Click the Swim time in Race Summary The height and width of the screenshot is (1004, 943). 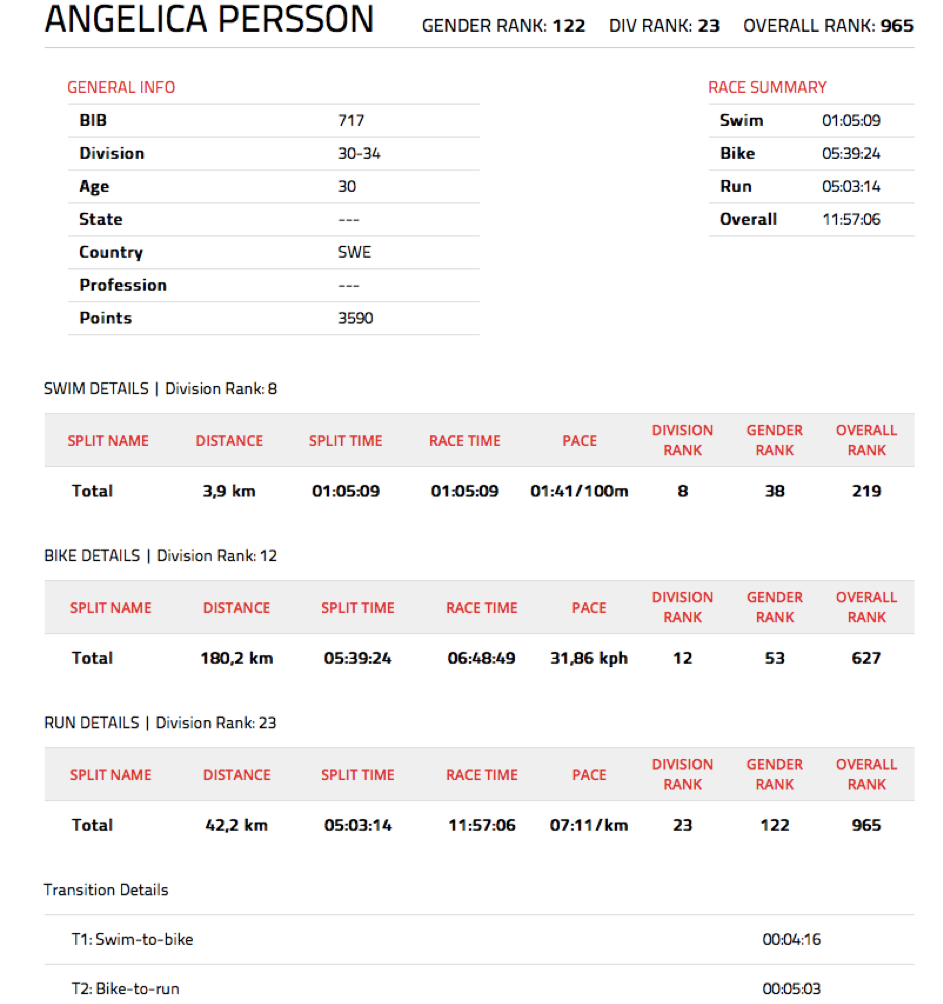point(851,121)
